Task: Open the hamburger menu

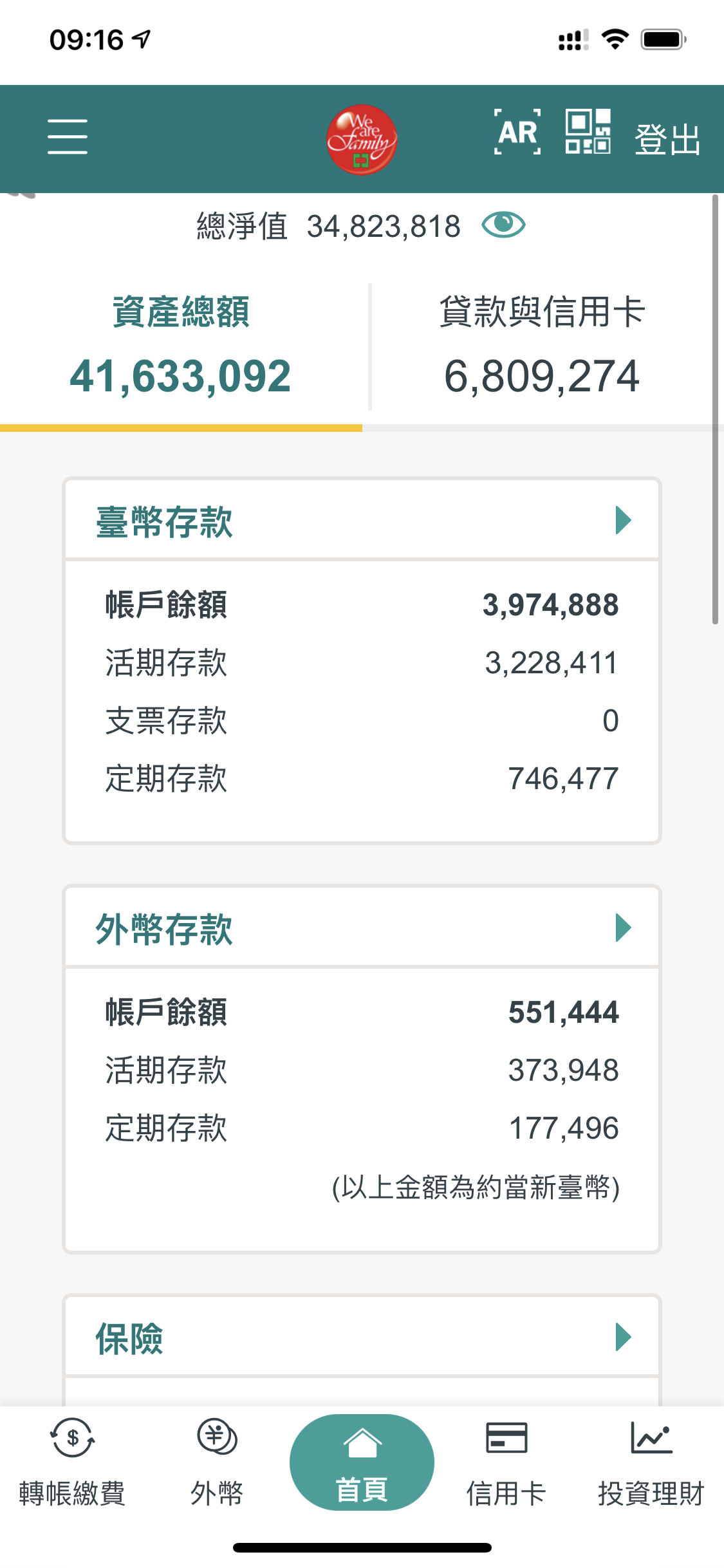Action: point(67,136)
